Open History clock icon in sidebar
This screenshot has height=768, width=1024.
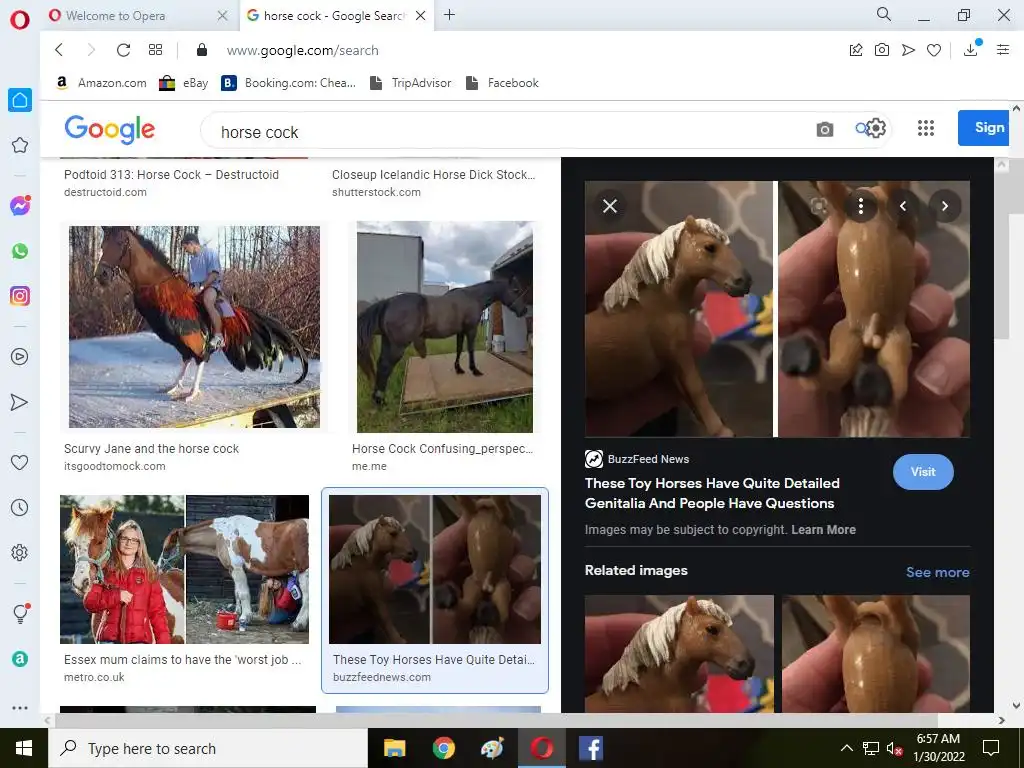coord(20,507)
